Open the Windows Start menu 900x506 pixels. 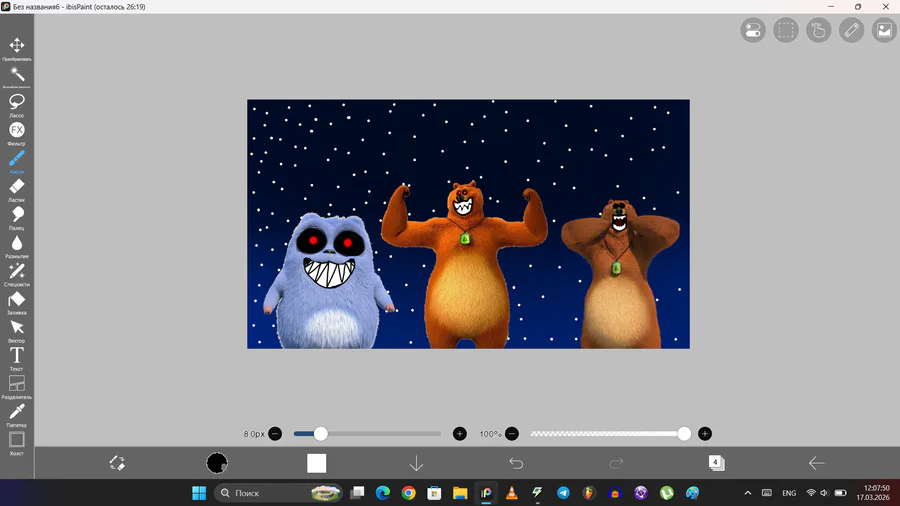click(x=199, y=493)
